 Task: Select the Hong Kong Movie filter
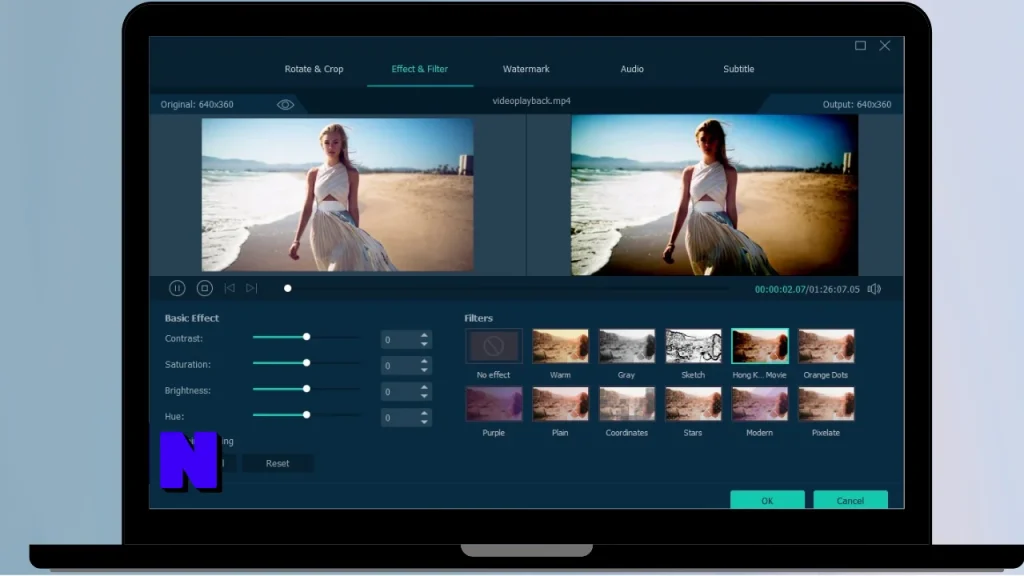760,346
